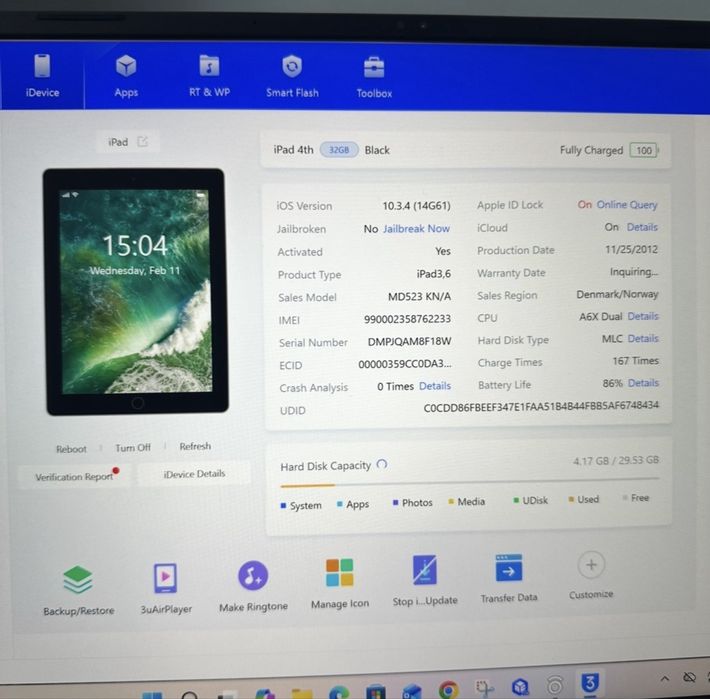Open CPU Details link
The width and height of the screenshot is (710, 699).
(x=643, y=316)
